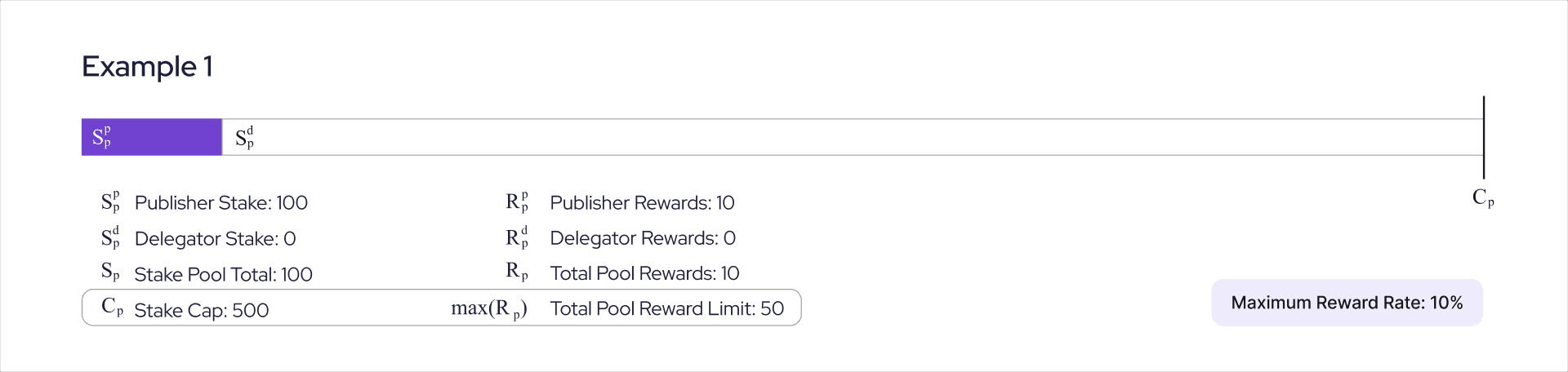Screen dimensions: 1568x372
Task: Click the Publisher Stake: 100 text
Action: point(221,203)
